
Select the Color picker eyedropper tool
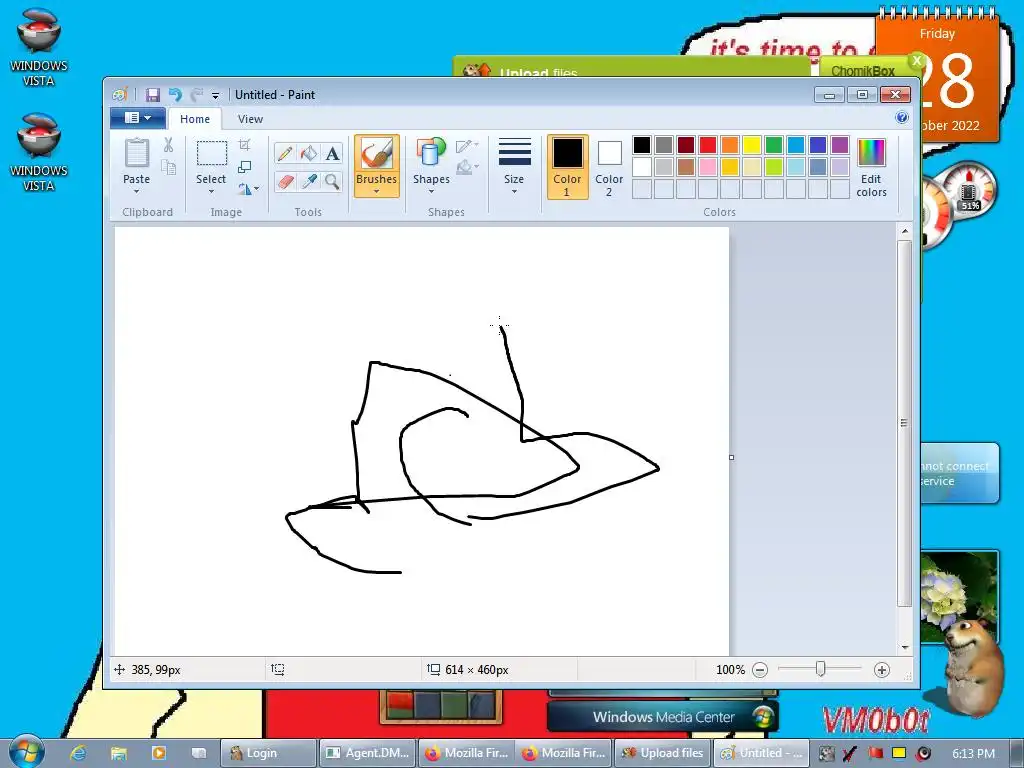(x=308, y=181)
